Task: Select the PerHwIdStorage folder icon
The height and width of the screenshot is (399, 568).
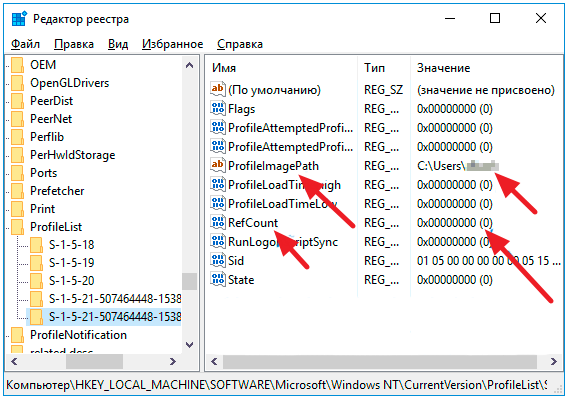Action: (x=17, y=155)
